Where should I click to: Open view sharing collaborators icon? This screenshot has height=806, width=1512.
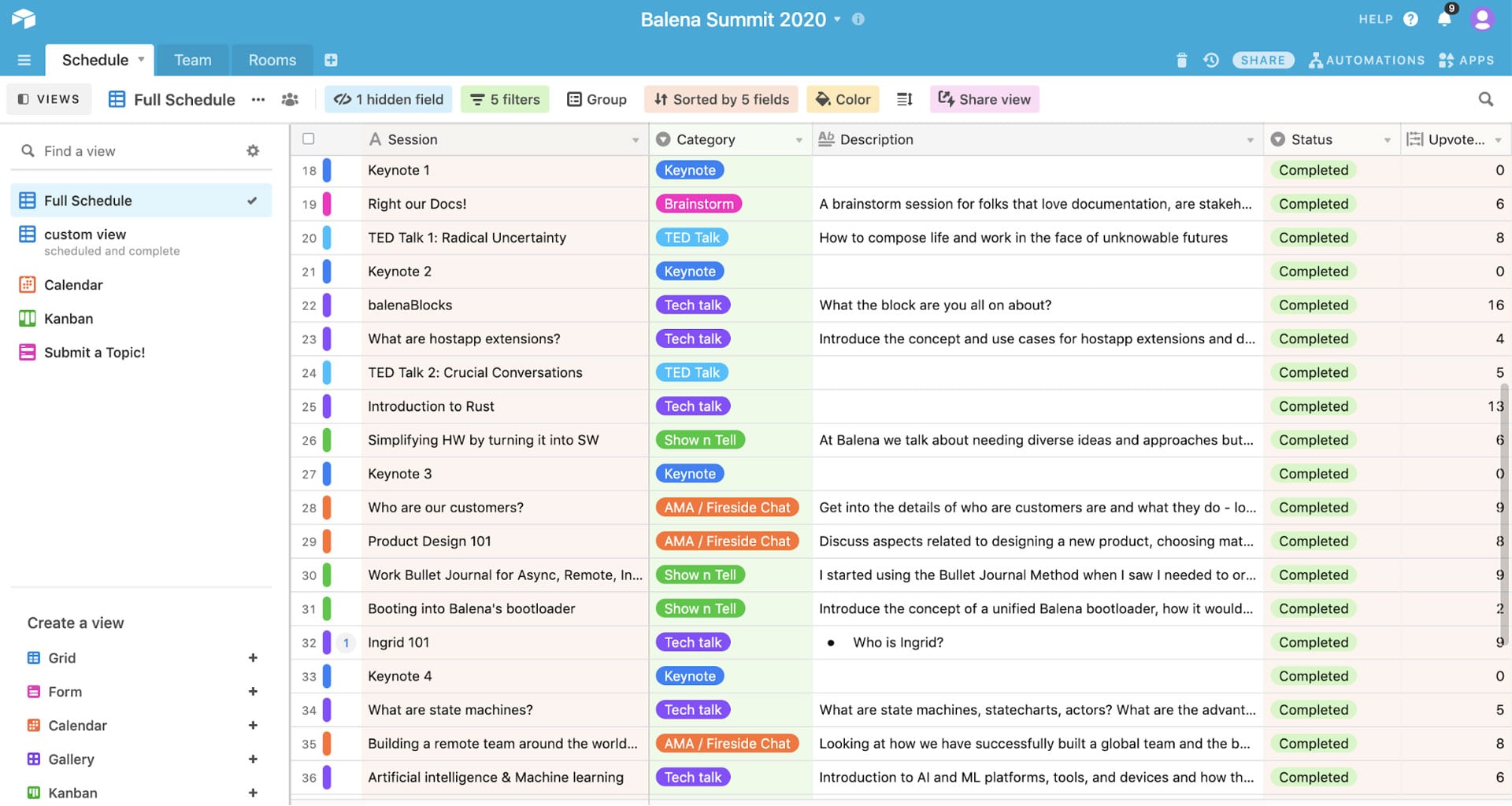click(289, 99)
